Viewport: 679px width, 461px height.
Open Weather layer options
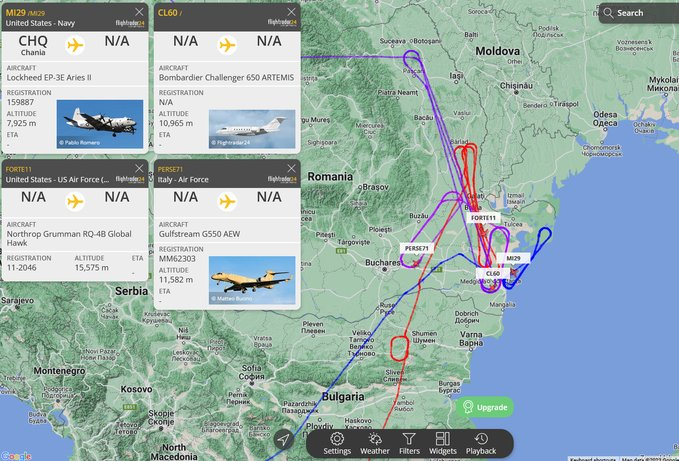tap(375, 444)
